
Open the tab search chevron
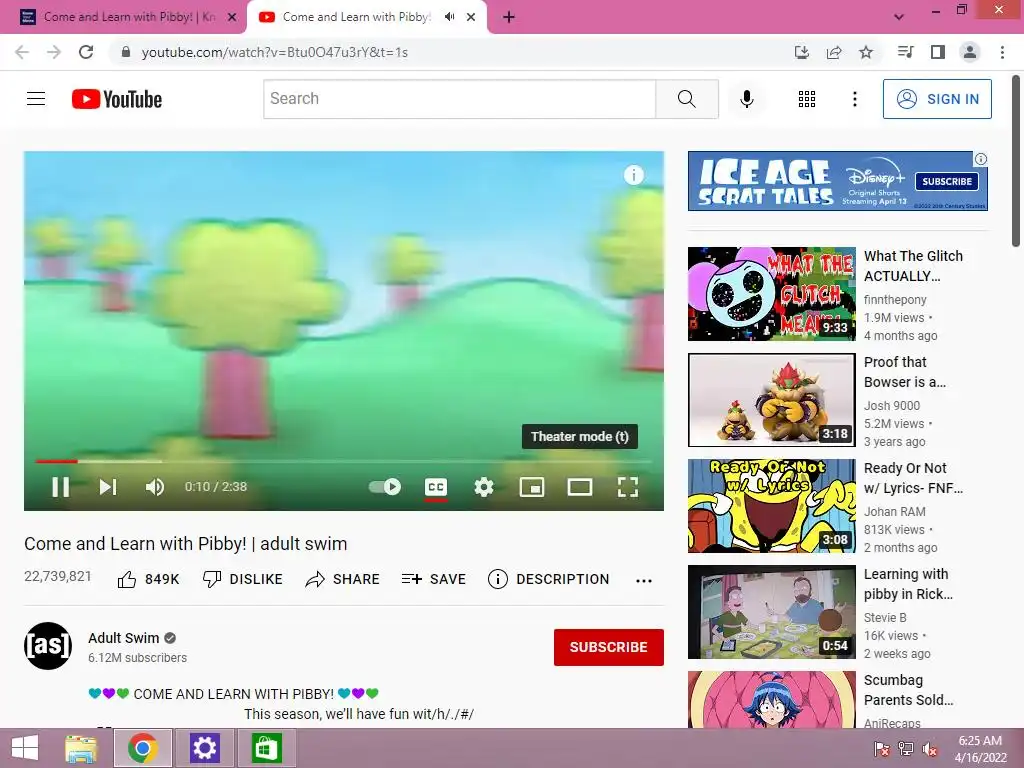[899, 17]
